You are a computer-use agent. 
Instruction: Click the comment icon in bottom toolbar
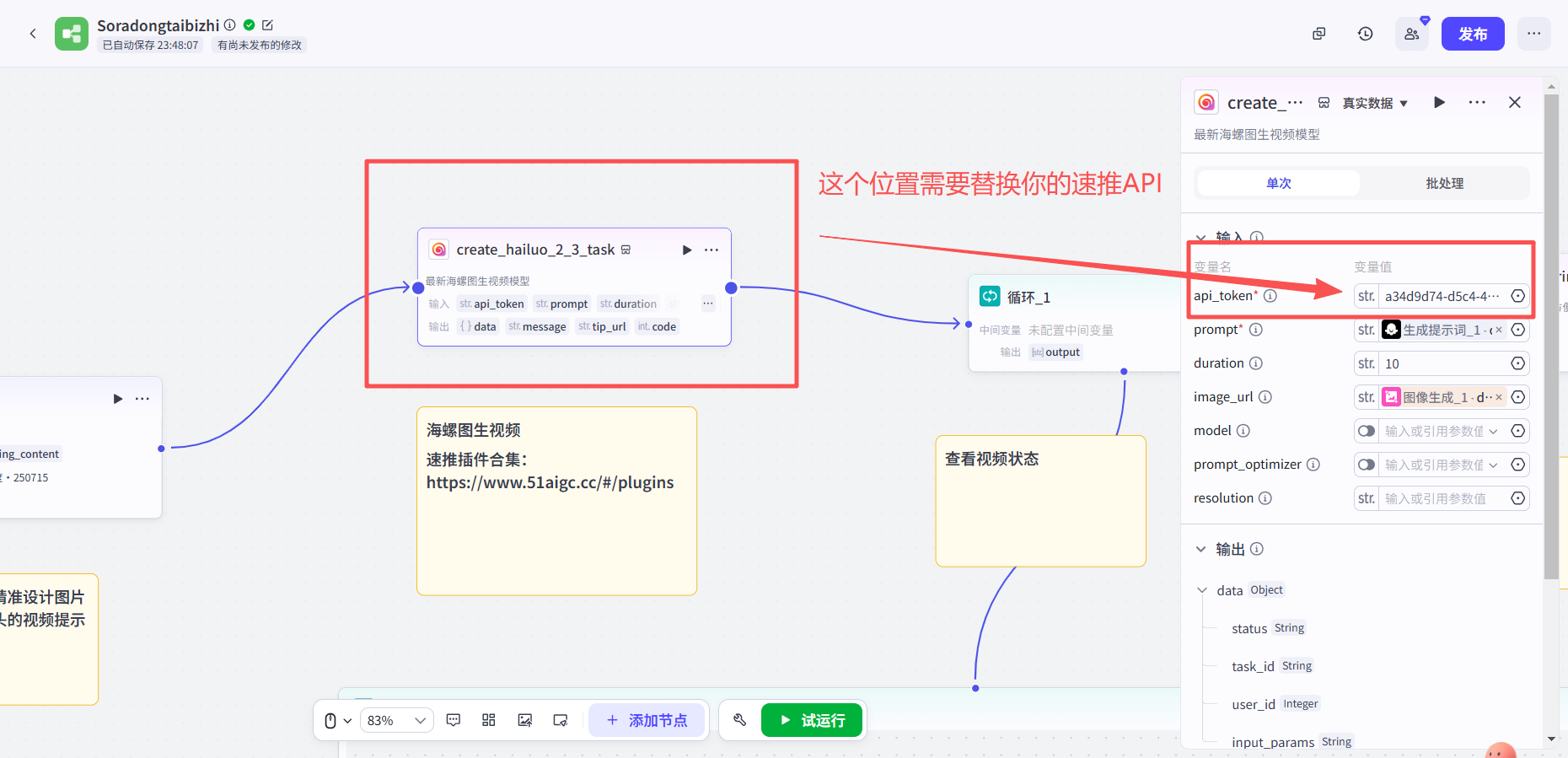tap(454, 720)
